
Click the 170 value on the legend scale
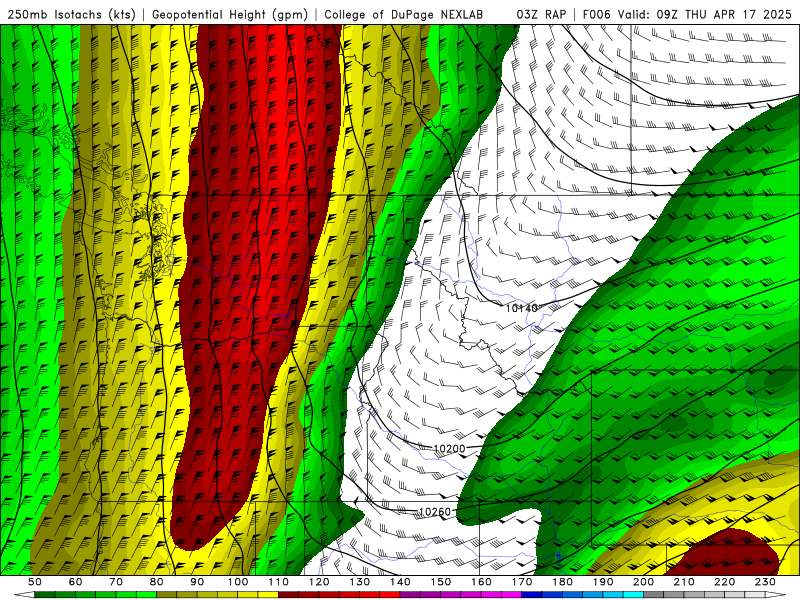(x=522, y=582)
